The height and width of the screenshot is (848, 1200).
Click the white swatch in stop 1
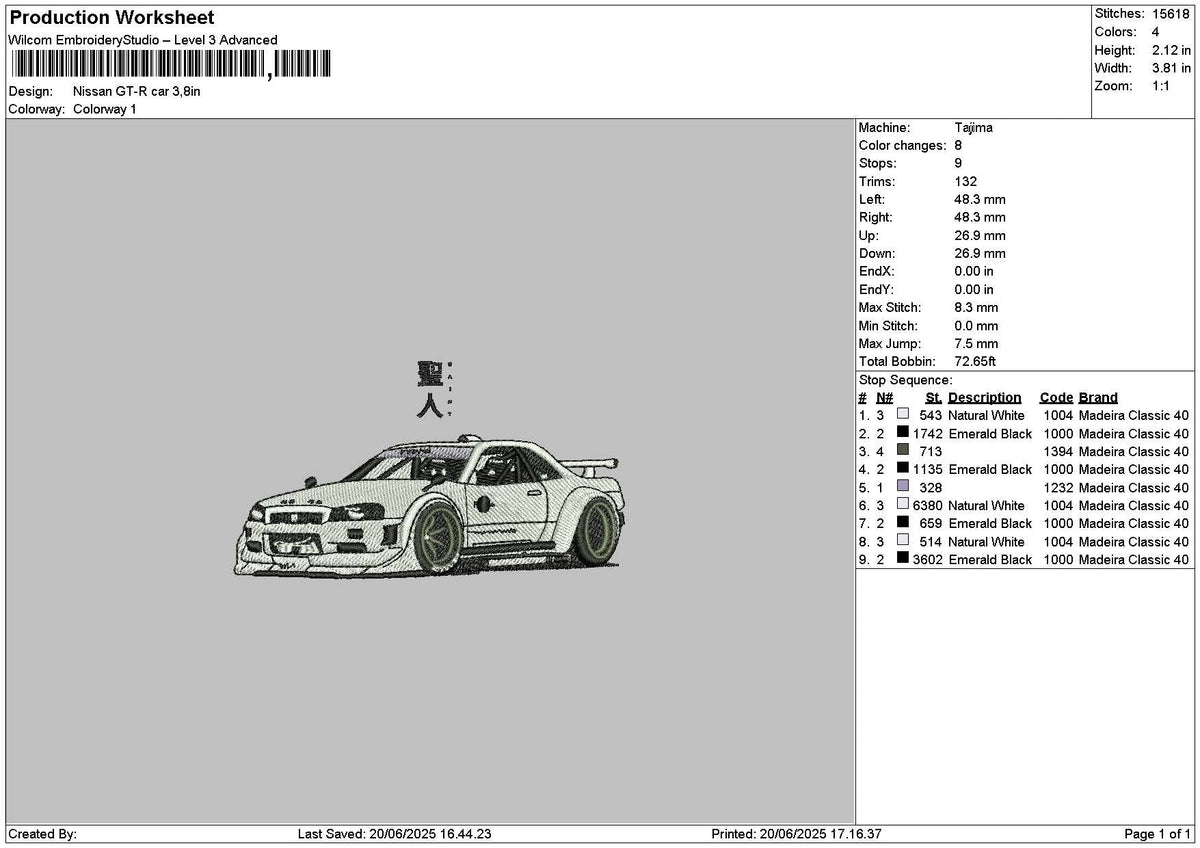click(x=903, y=415)
